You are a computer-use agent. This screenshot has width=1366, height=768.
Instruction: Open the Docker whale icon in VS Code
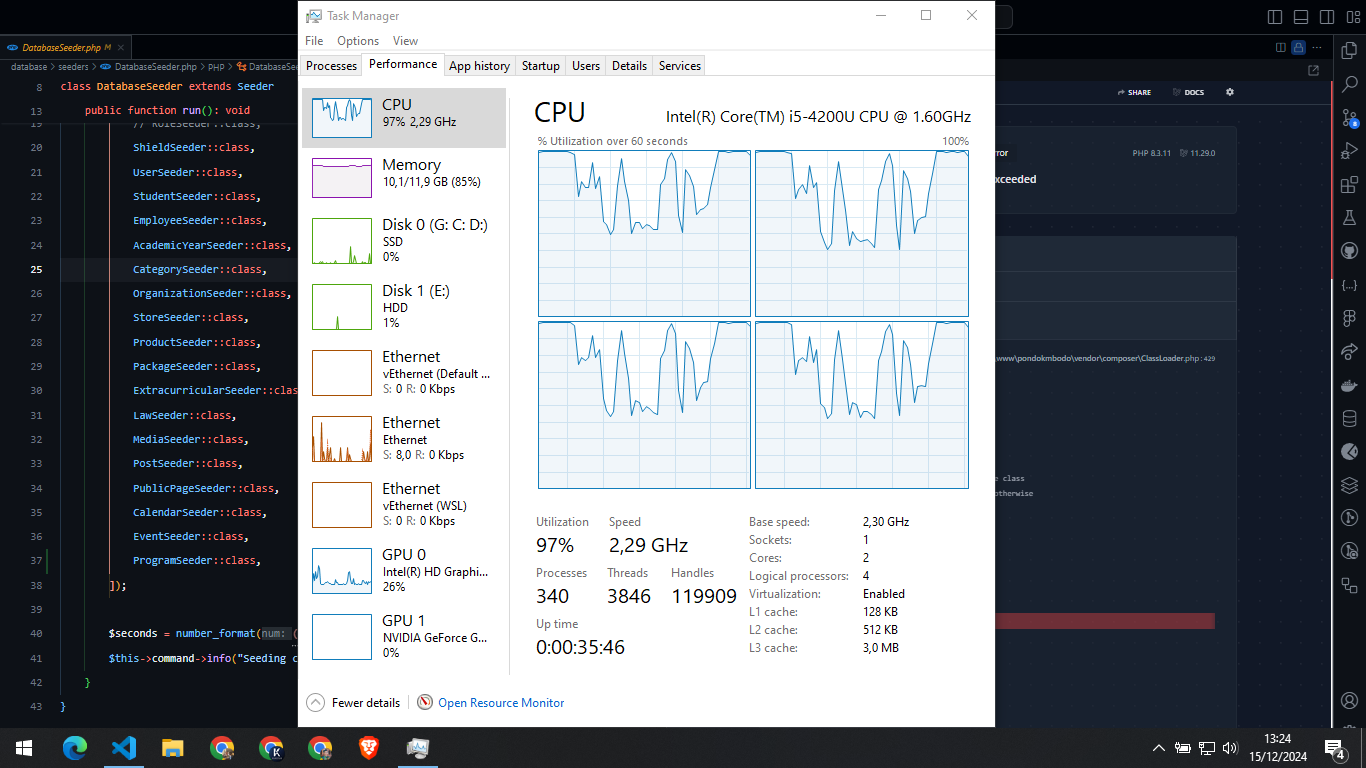[x=1349, y=385]
